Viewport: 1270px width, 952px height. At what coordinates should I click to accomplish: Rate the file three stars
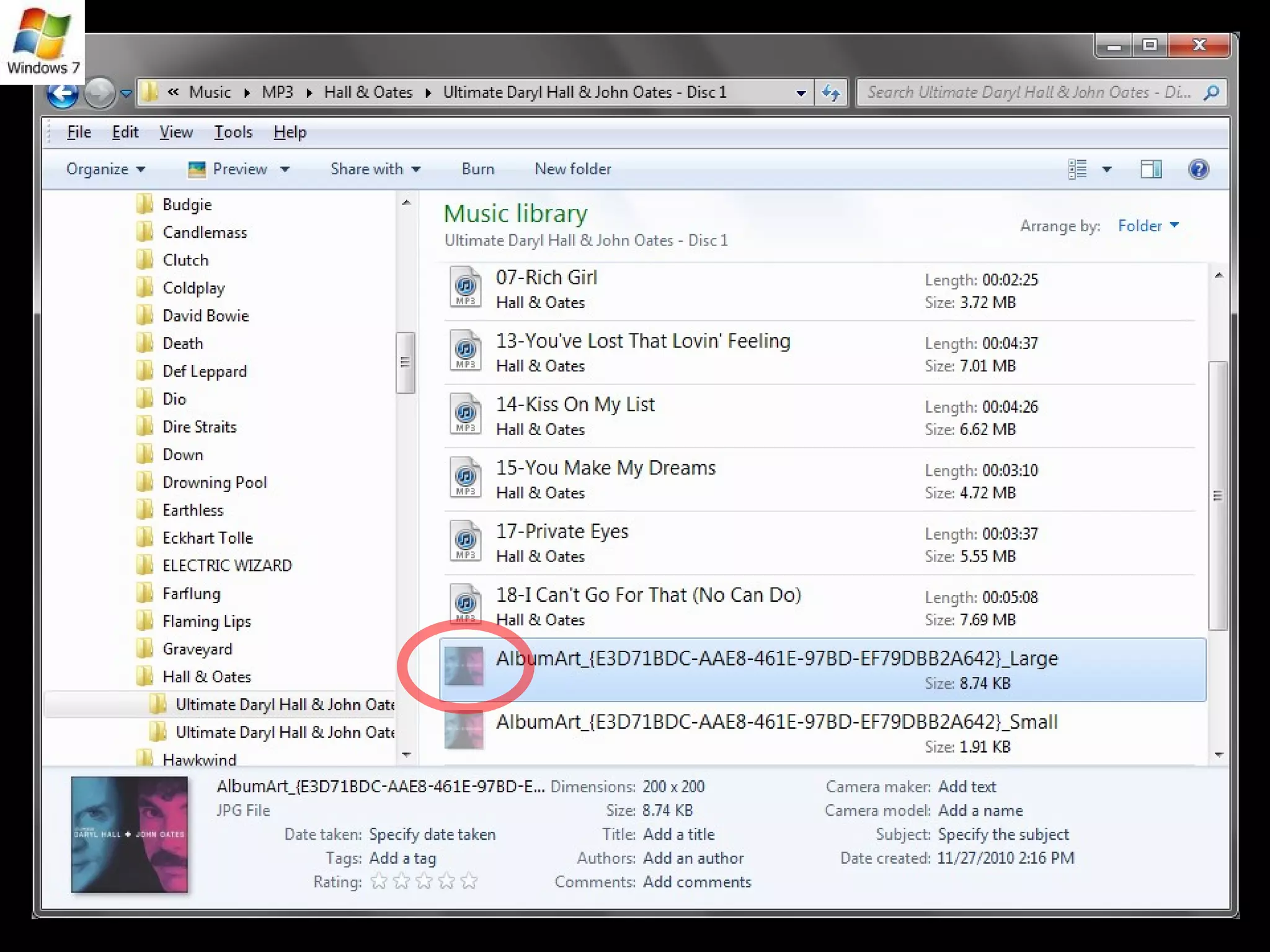[x=424, y=881]
